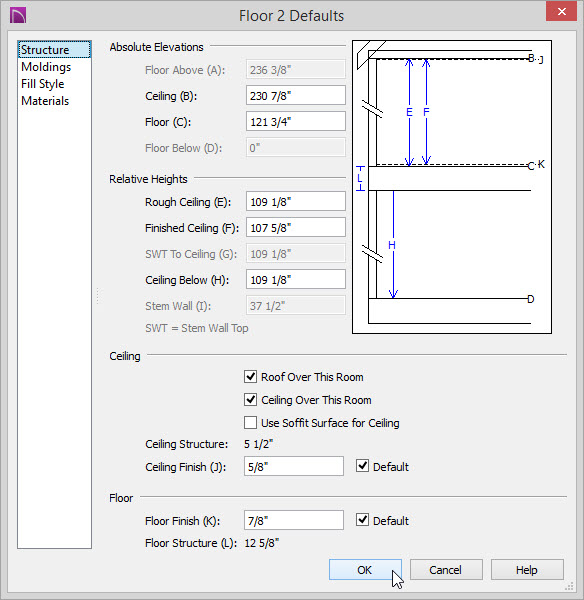
Task: Open the Materials panel
Action: [x=45, y=101]
